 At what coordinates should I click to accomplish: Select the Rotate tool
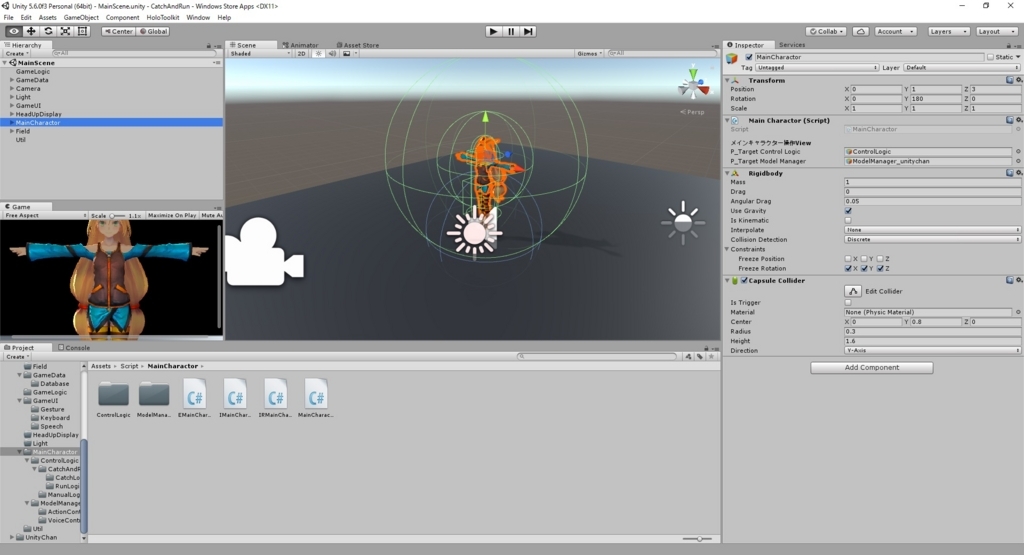point(48,31)
